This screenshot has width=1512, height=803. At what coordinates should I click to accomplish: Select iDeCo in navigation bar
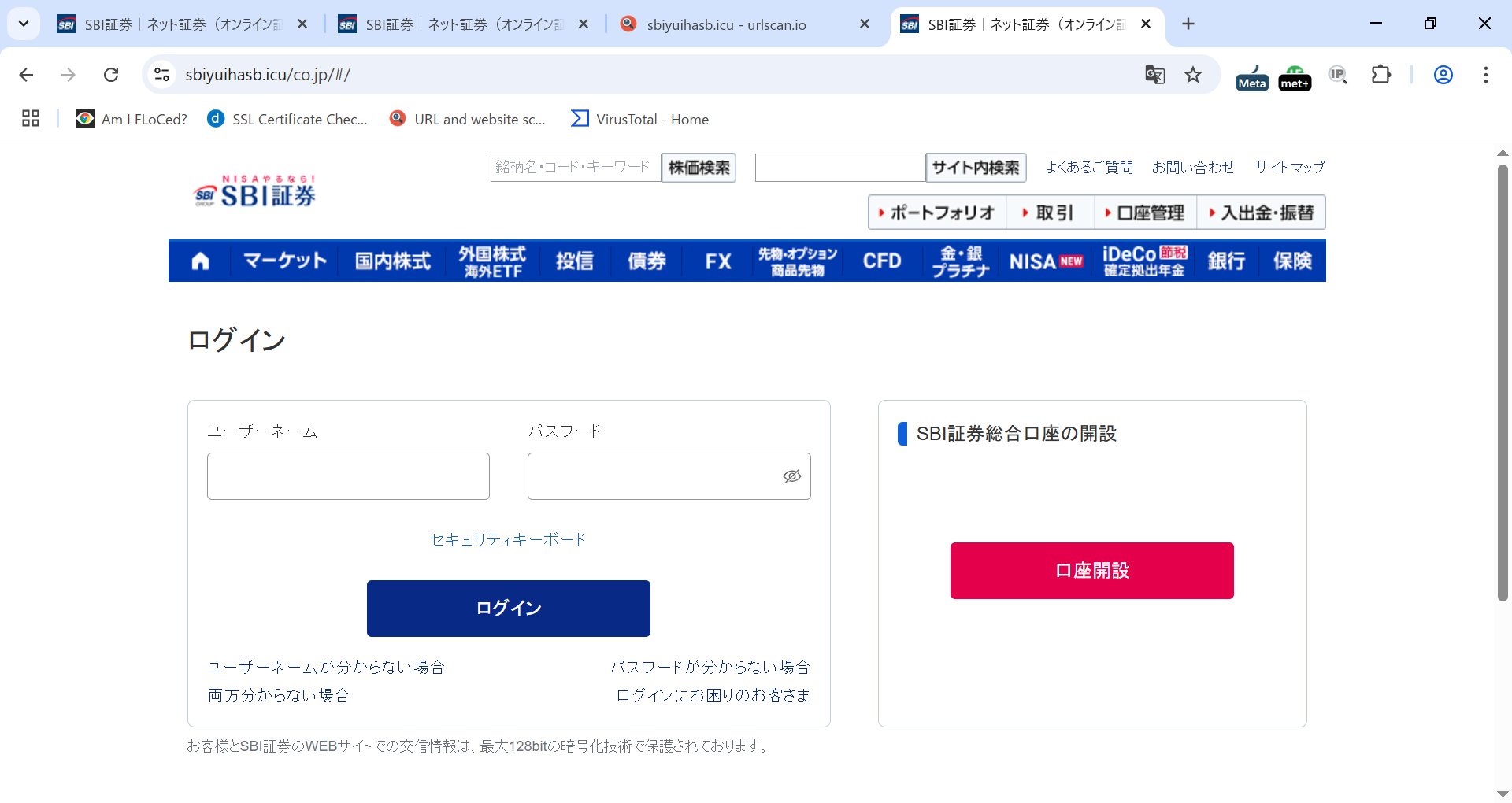pyautogui.click(x=1144, y=261)
